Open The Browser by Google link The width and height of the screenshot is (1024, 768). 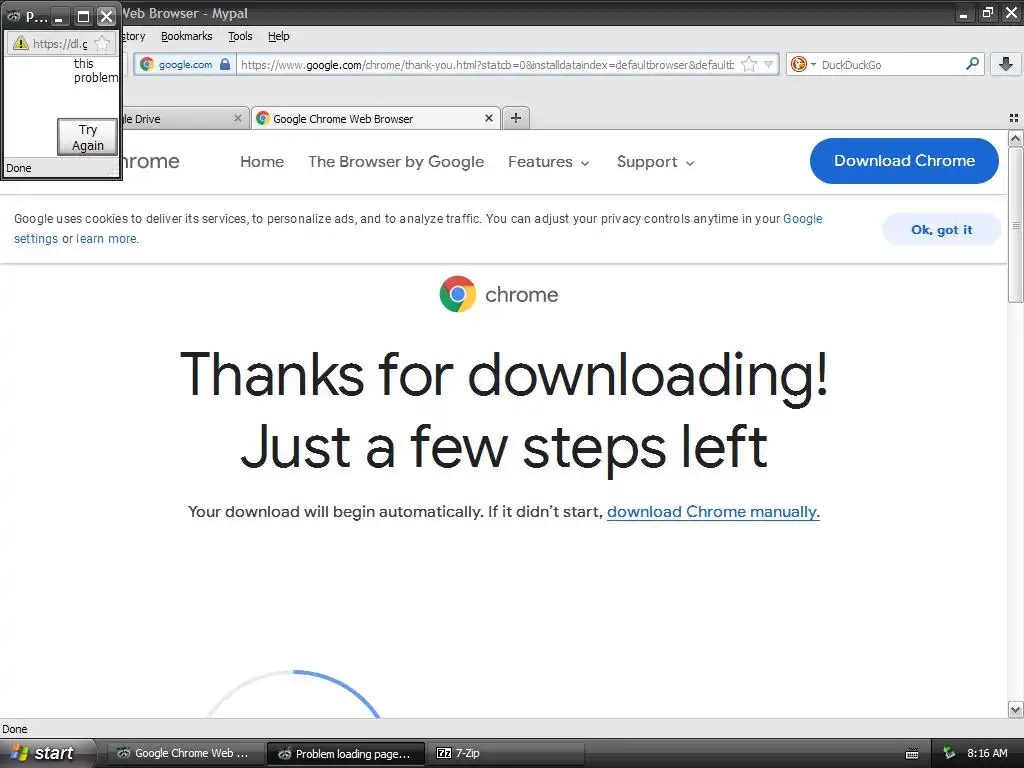tap(396, 161)
